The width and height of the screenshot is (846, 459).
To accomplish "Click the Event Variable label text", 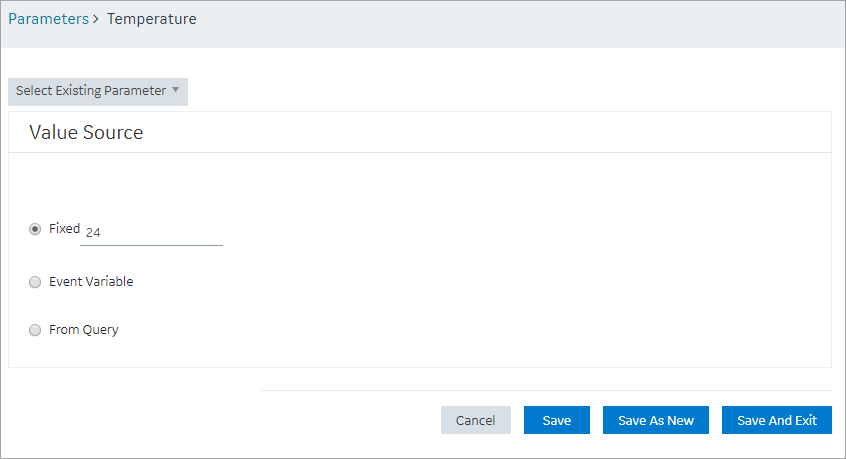I will tap(91, 282).
